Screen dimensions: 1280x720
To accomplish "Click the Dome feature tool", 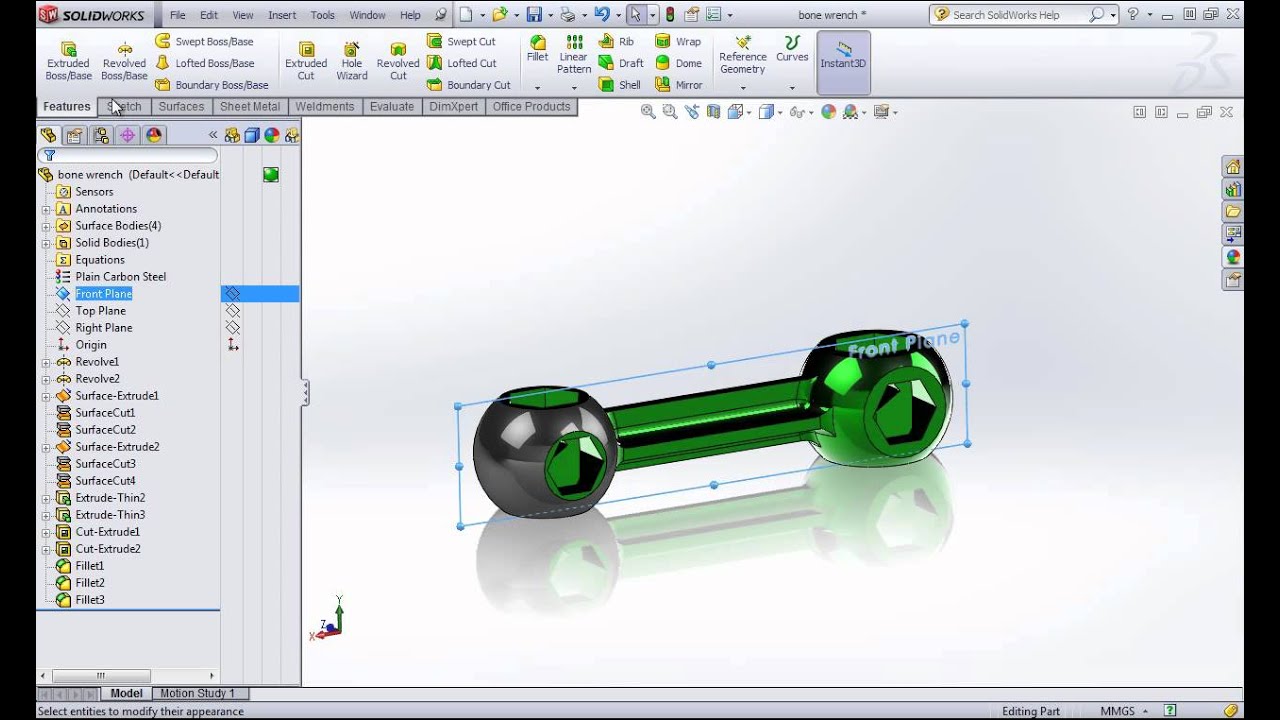I will [x=678, y=63].
